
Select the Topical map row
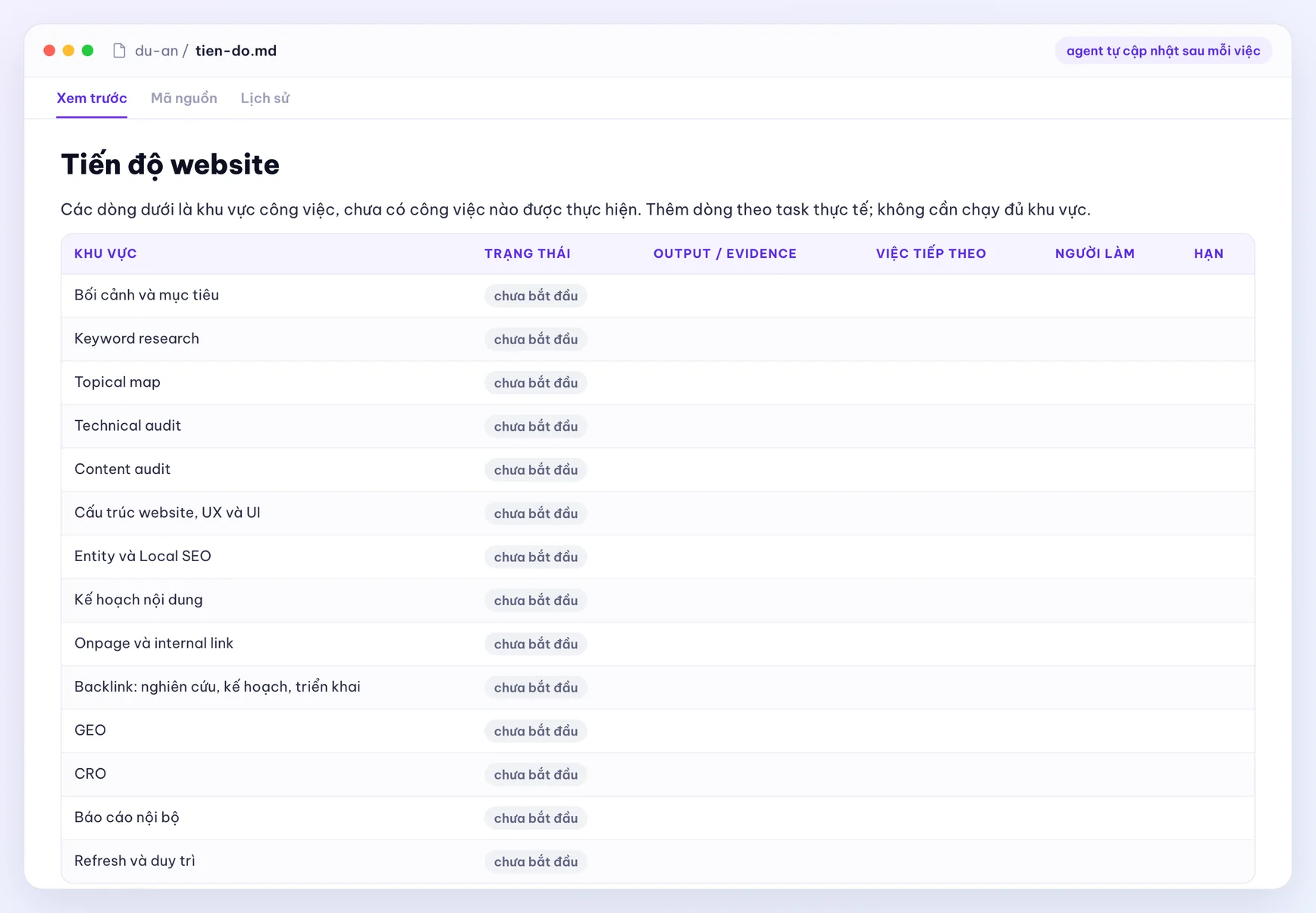(x=658, y=383)
